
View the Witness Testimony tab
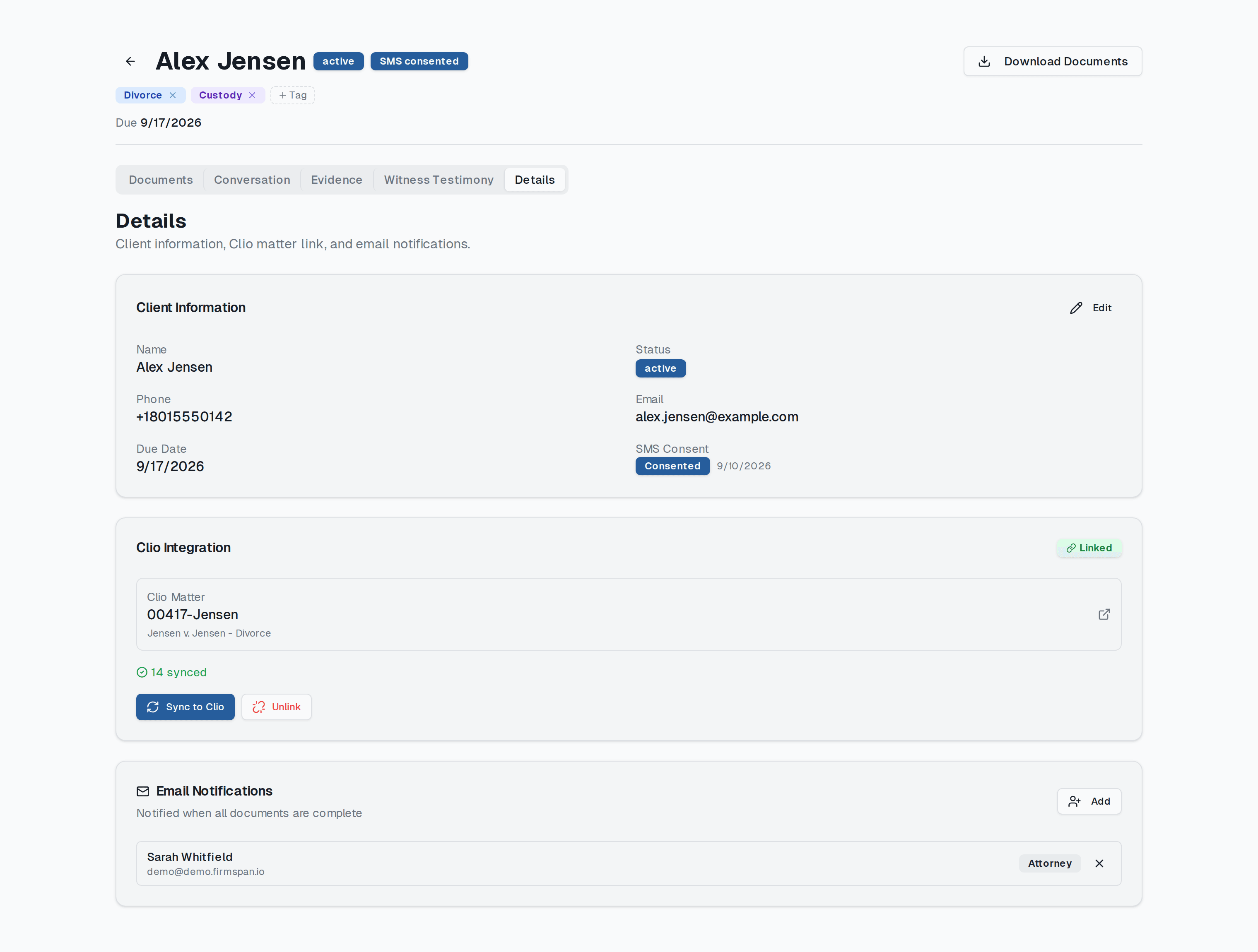pyautogui.click(x=439, y=180)
